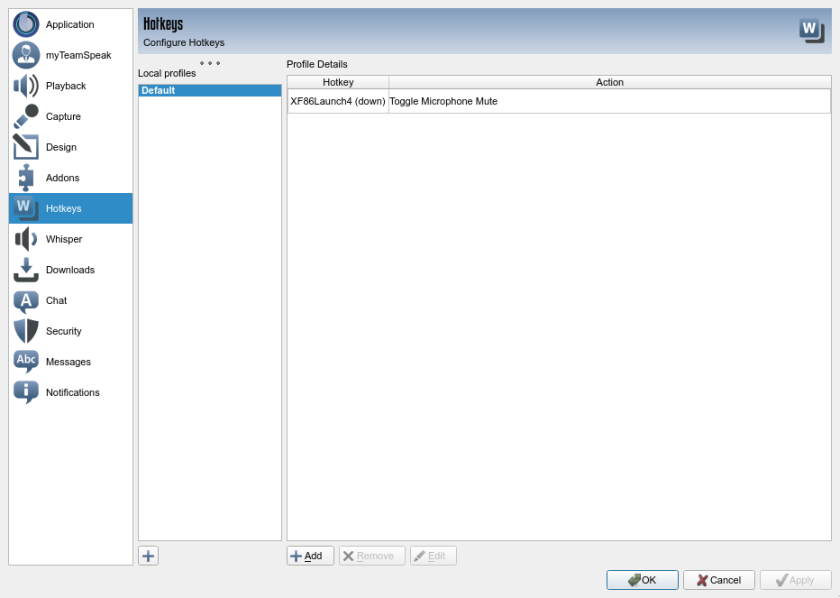Open the Design settings icon

(26, 147)
